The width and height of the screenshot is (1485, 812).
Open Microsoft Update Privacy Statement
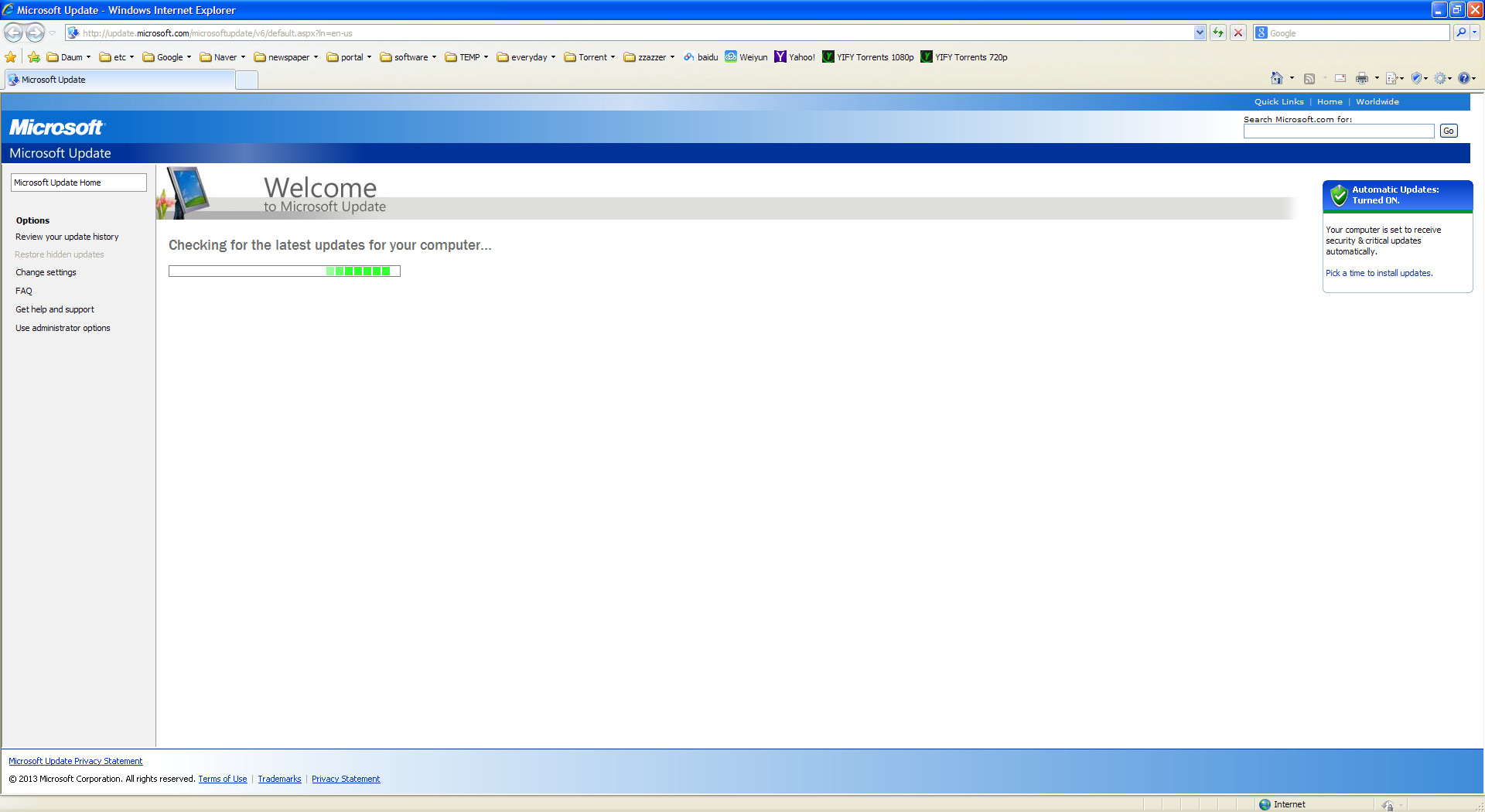76,761
